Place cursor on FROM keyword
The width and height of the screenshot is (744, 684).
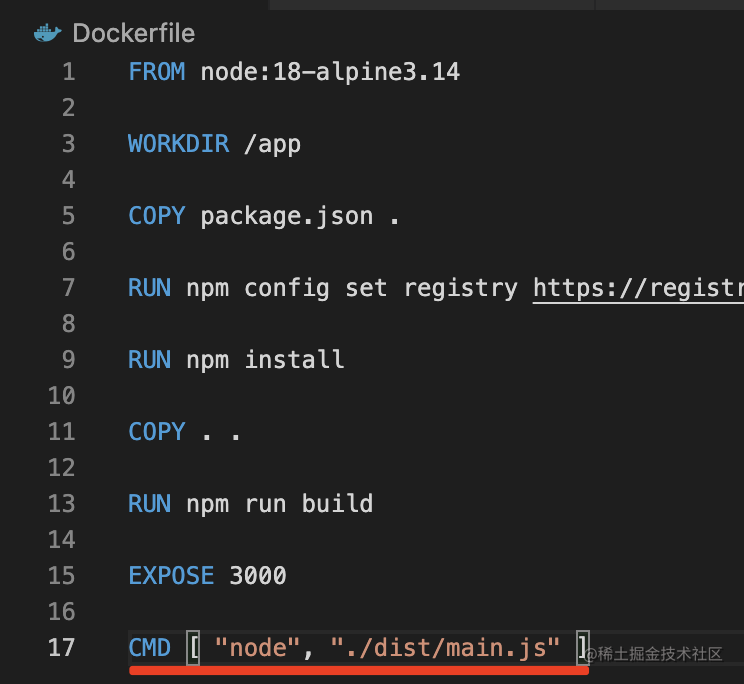157,72
